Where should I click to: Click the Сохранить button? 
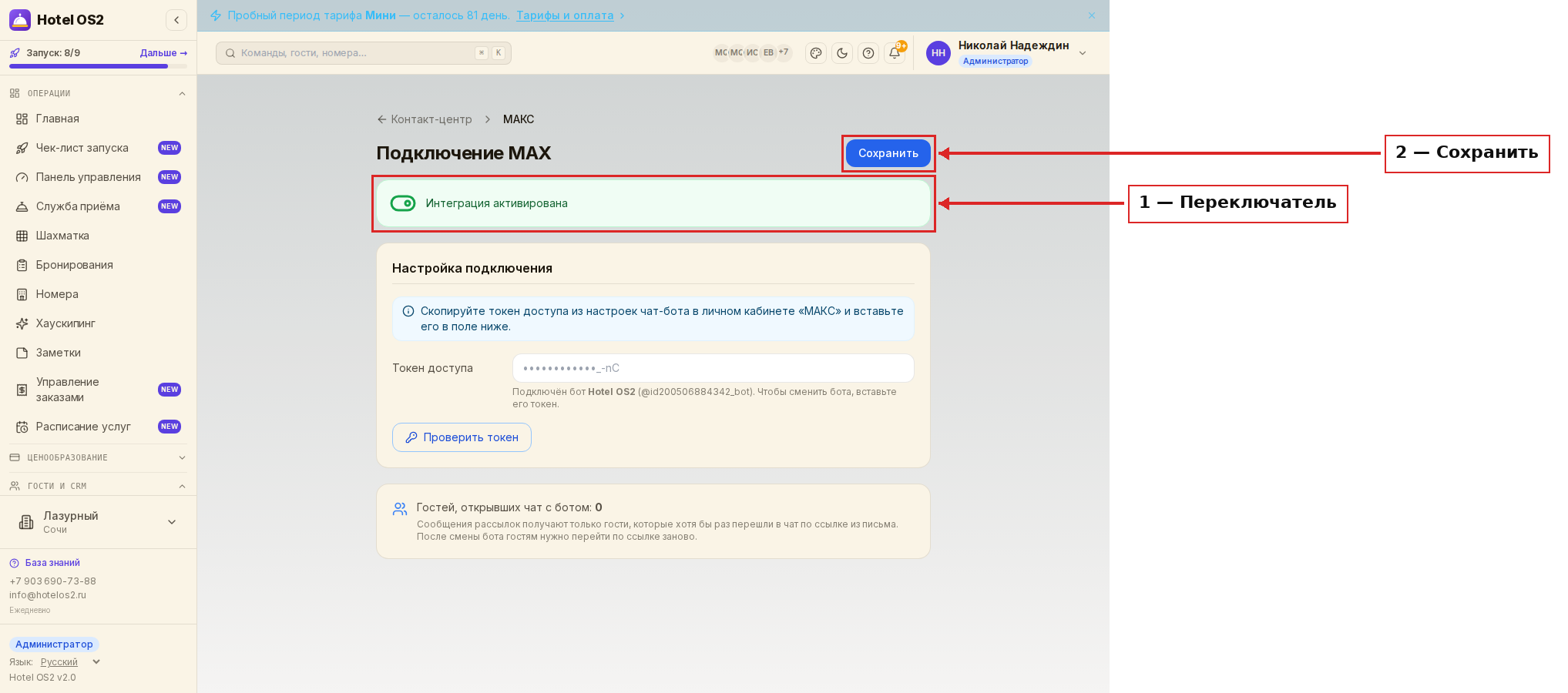point(888,153)
